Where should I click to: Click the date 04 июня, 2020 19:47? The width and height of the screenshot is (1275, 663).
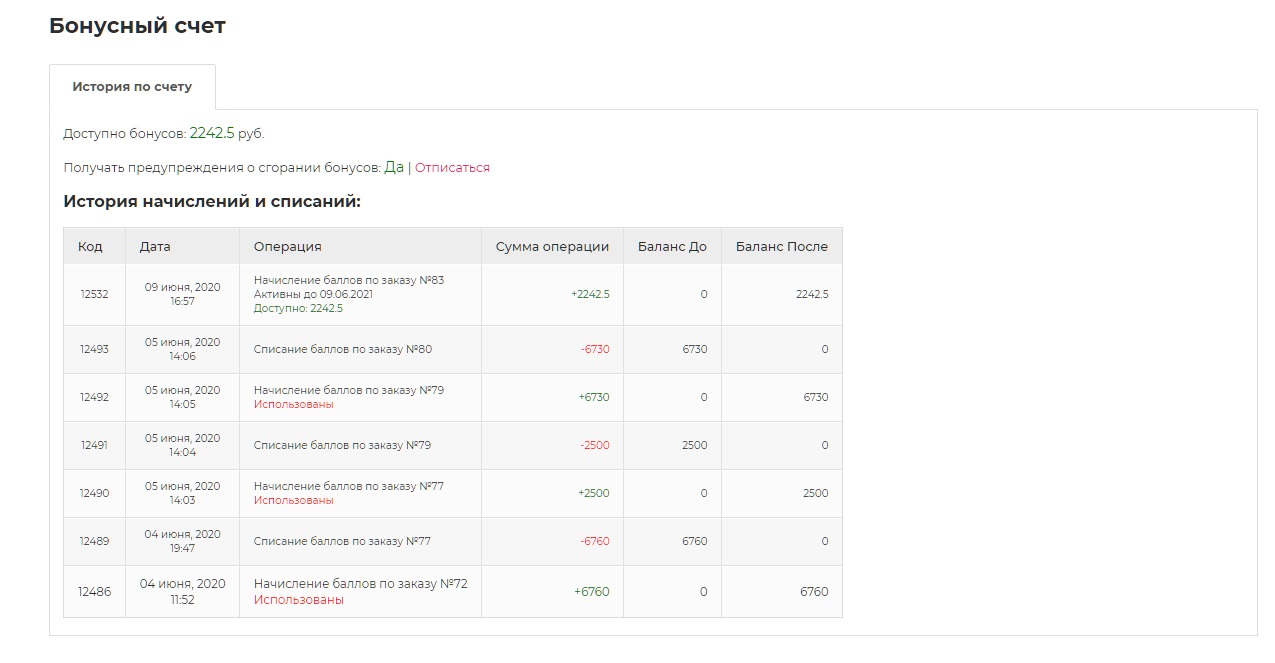[x=182, y=541]
